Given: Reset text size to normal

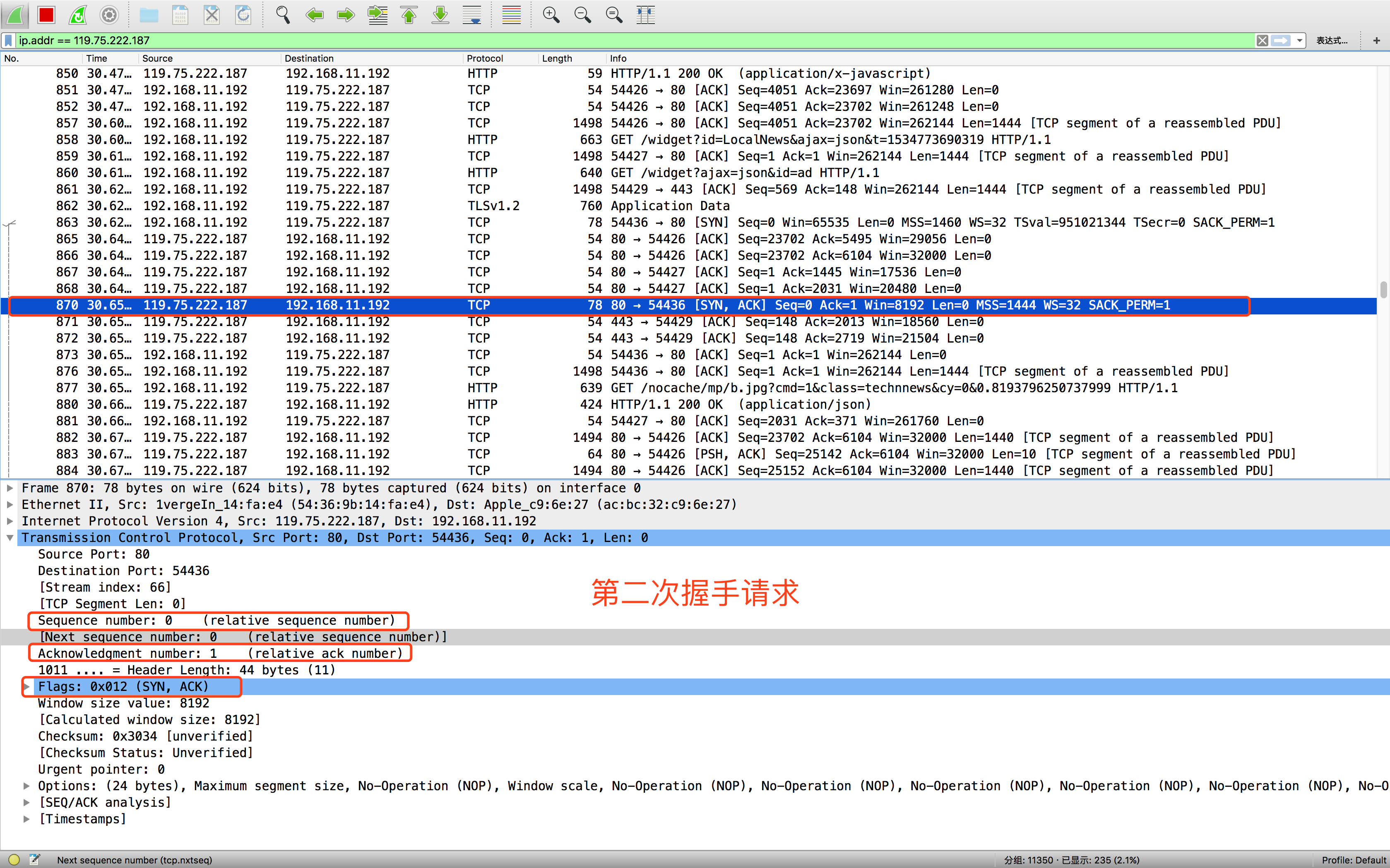Looking at the screenshot, I should click(x=615, y=15).
